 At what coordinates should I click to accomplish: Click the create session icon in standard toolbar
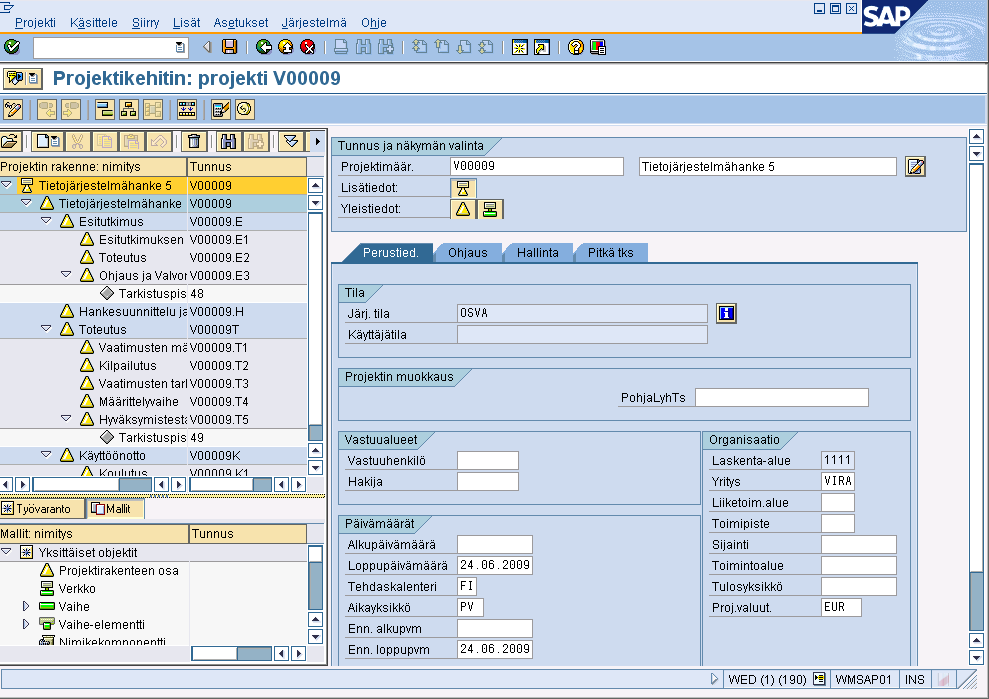pyautogui.click(x=520, y=47)
